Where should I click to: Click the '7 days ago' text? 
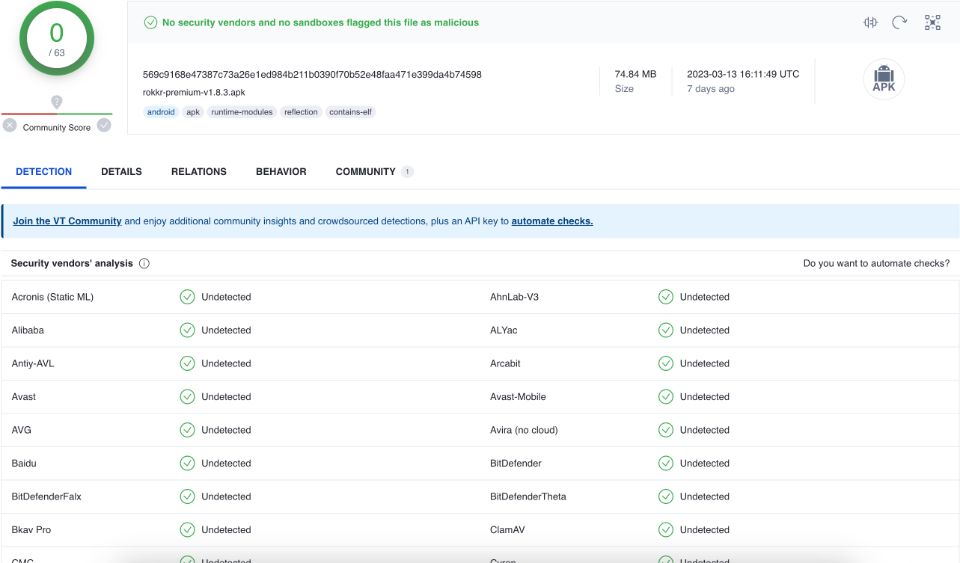tap(710, 89)
